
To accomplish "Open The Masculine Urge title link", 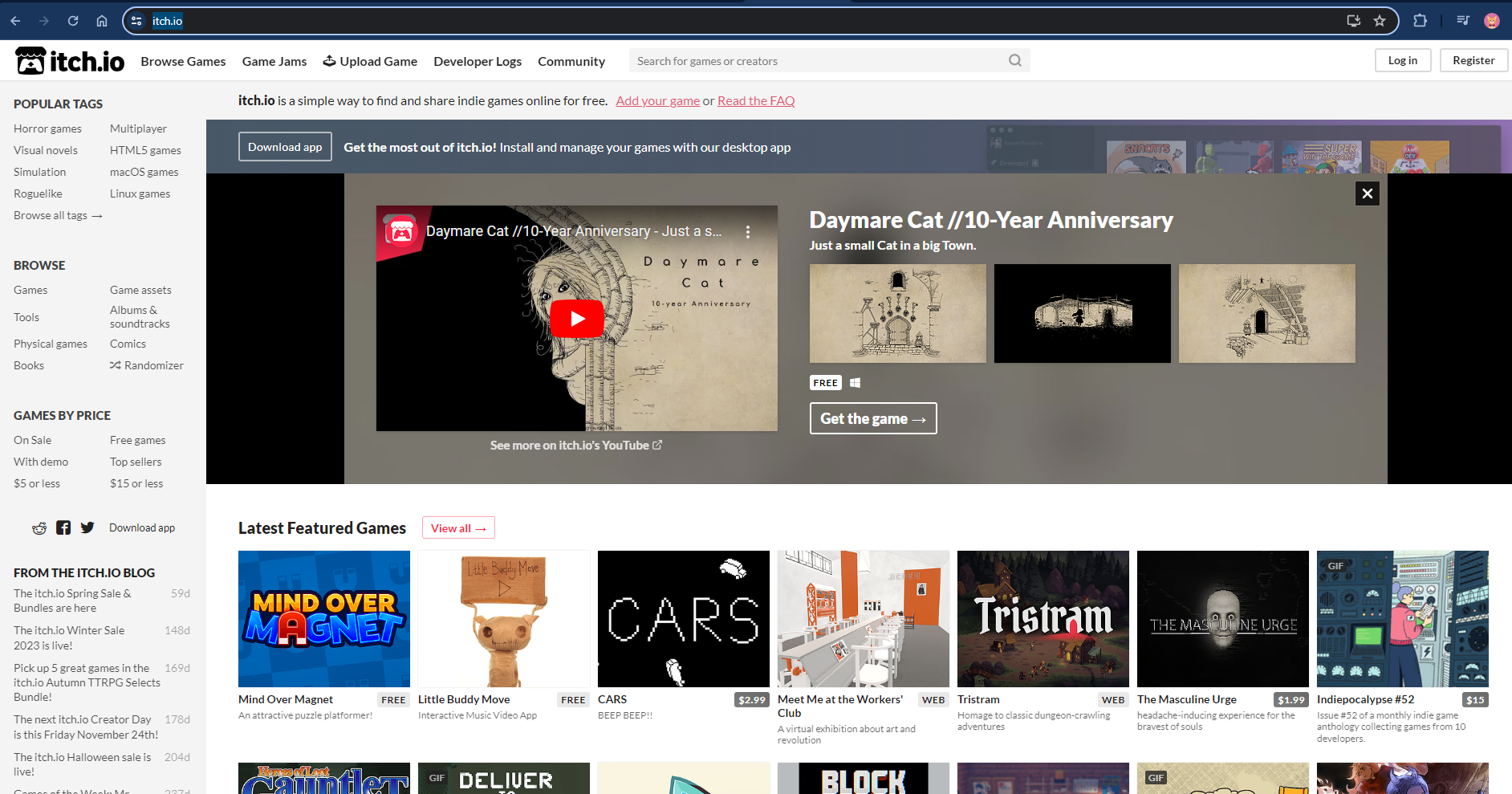I will click(1186, 699).
